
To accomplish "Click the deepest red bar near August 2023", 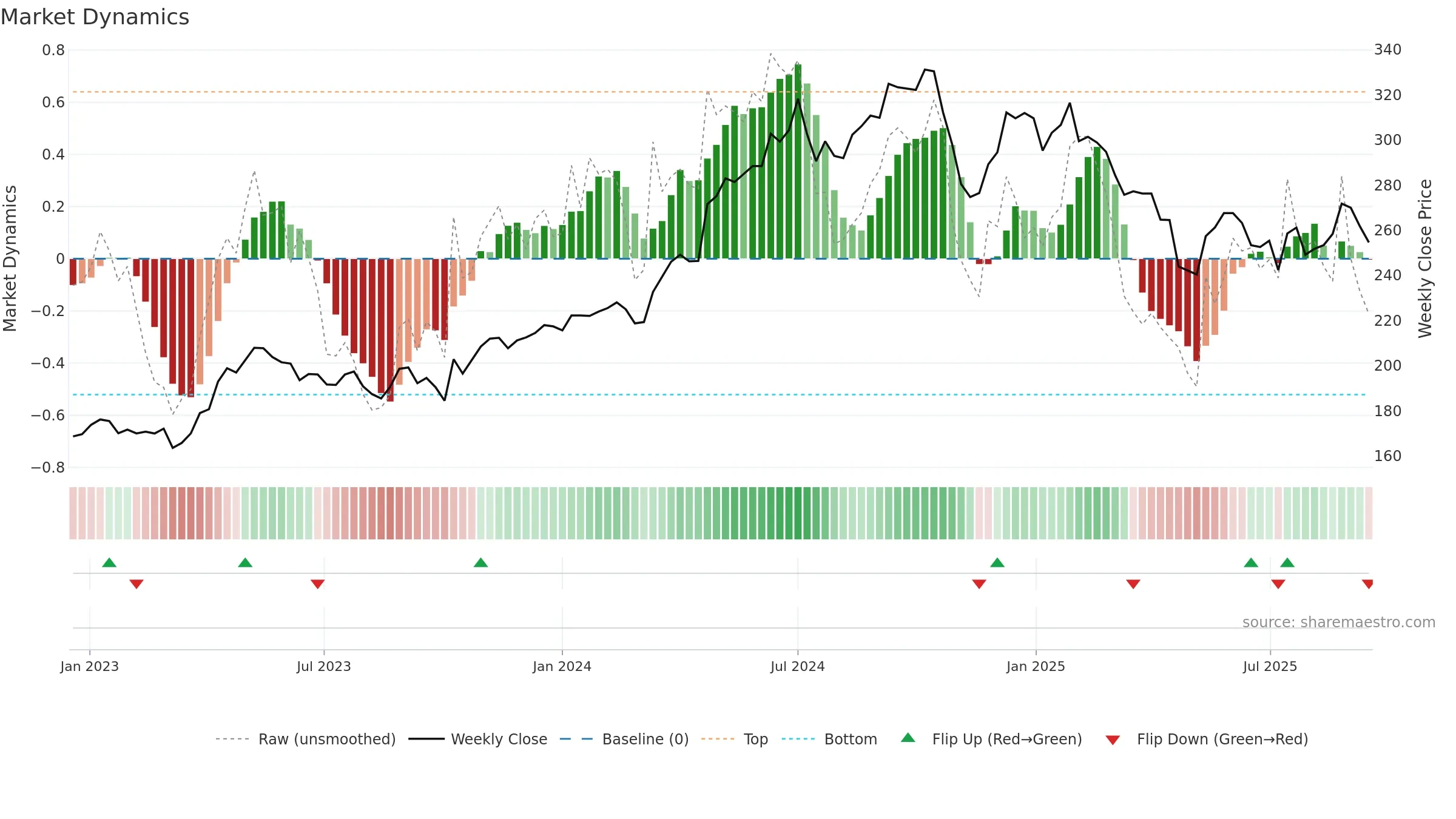I will coord(390,330).
